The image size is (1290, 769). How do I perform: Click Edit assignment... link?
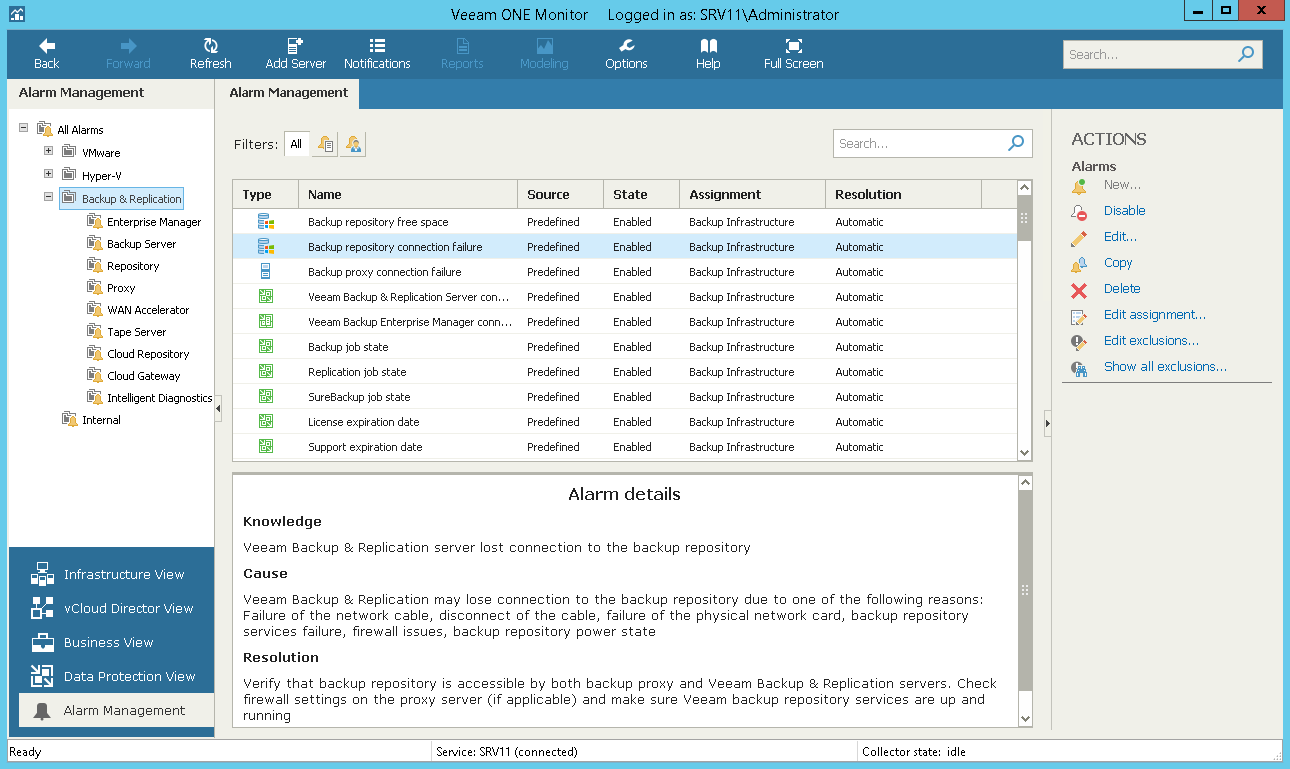pos(1154,315)
